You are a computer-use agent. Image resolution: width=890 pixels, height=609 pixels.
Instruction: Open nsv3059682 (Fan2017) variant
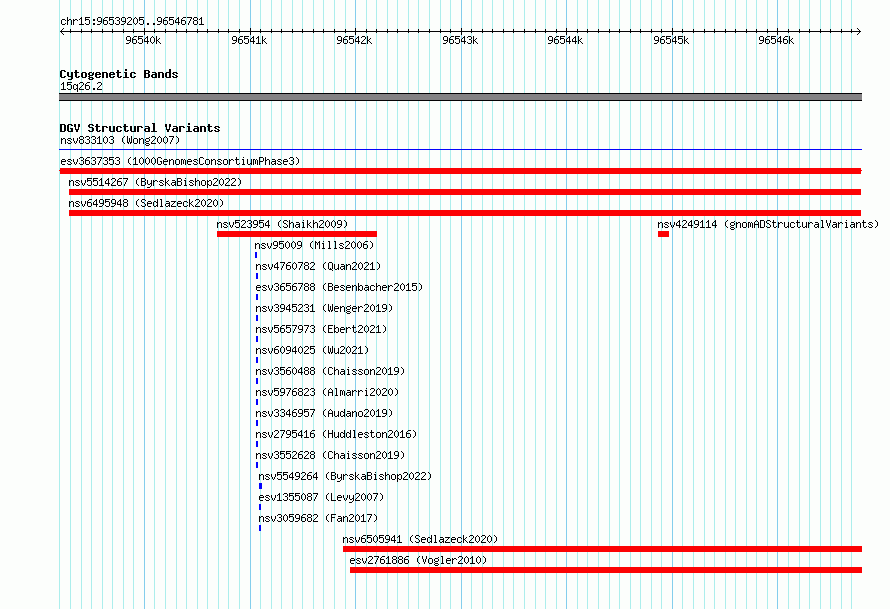click(x=318, y=518)
